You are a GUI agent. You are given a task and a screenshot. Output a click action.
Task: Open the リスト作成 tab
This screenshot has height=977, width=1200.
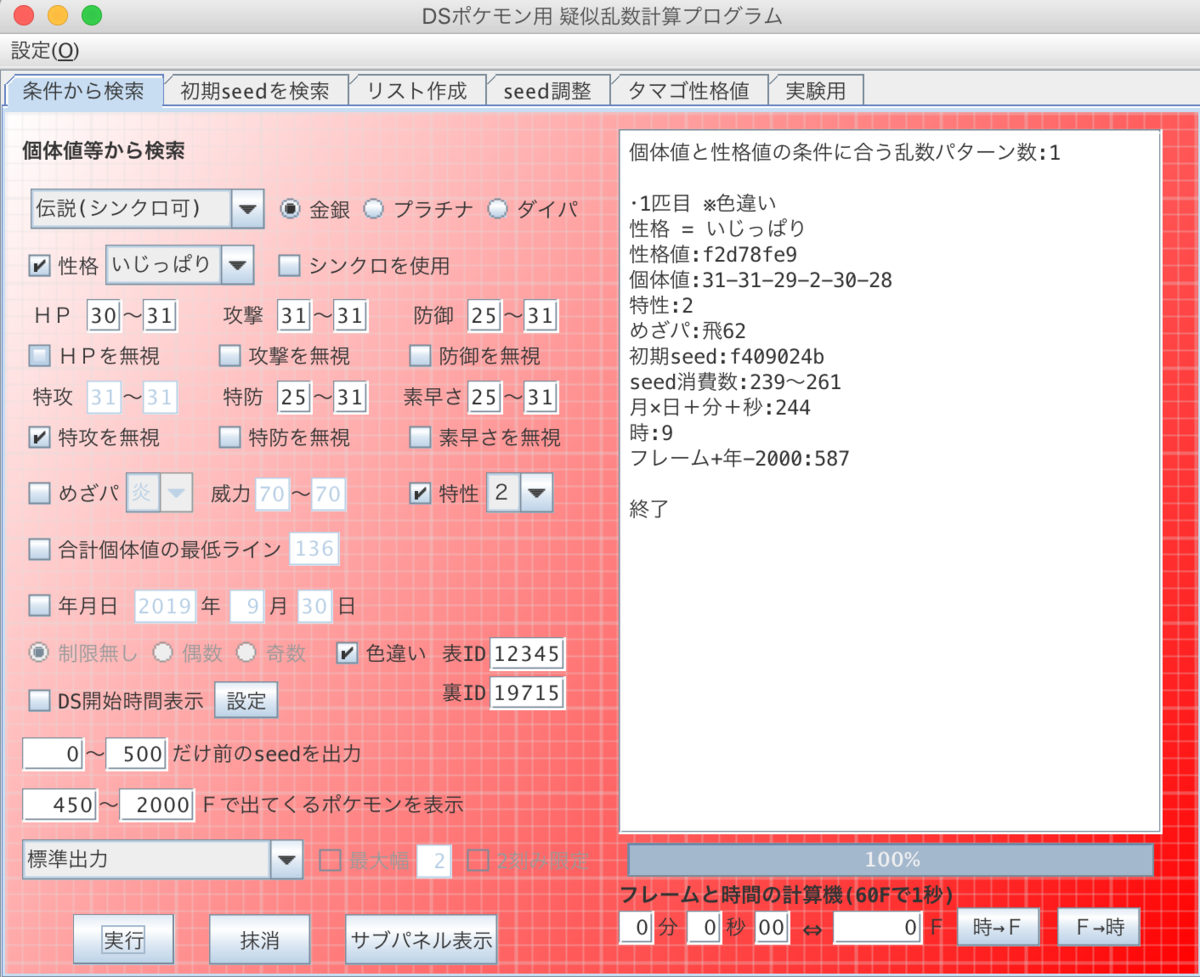tap(417, 91)
